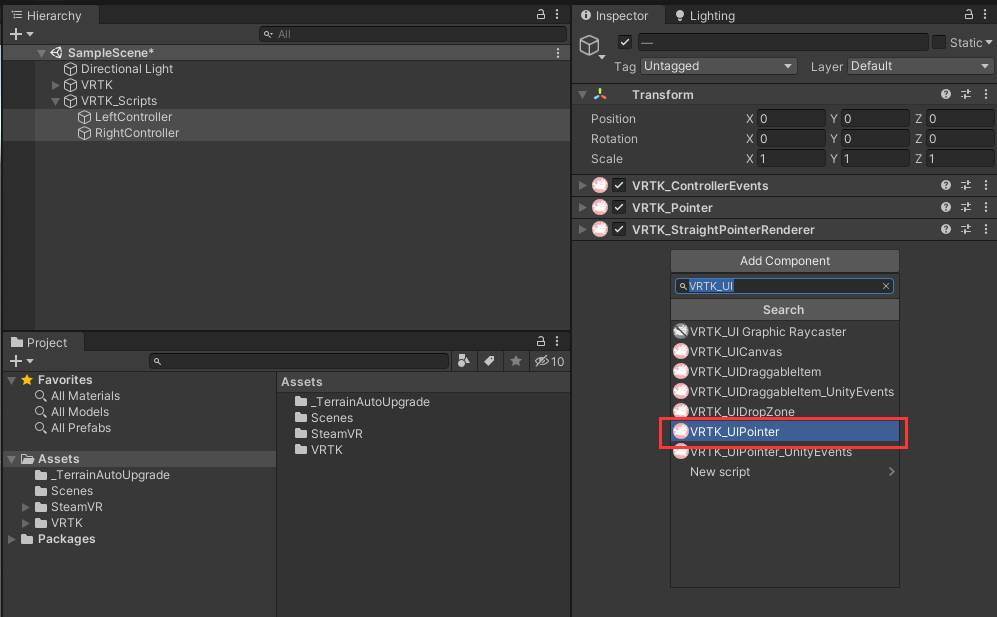
Task: Click the Scale Y field
Action: tap(876, 159)
